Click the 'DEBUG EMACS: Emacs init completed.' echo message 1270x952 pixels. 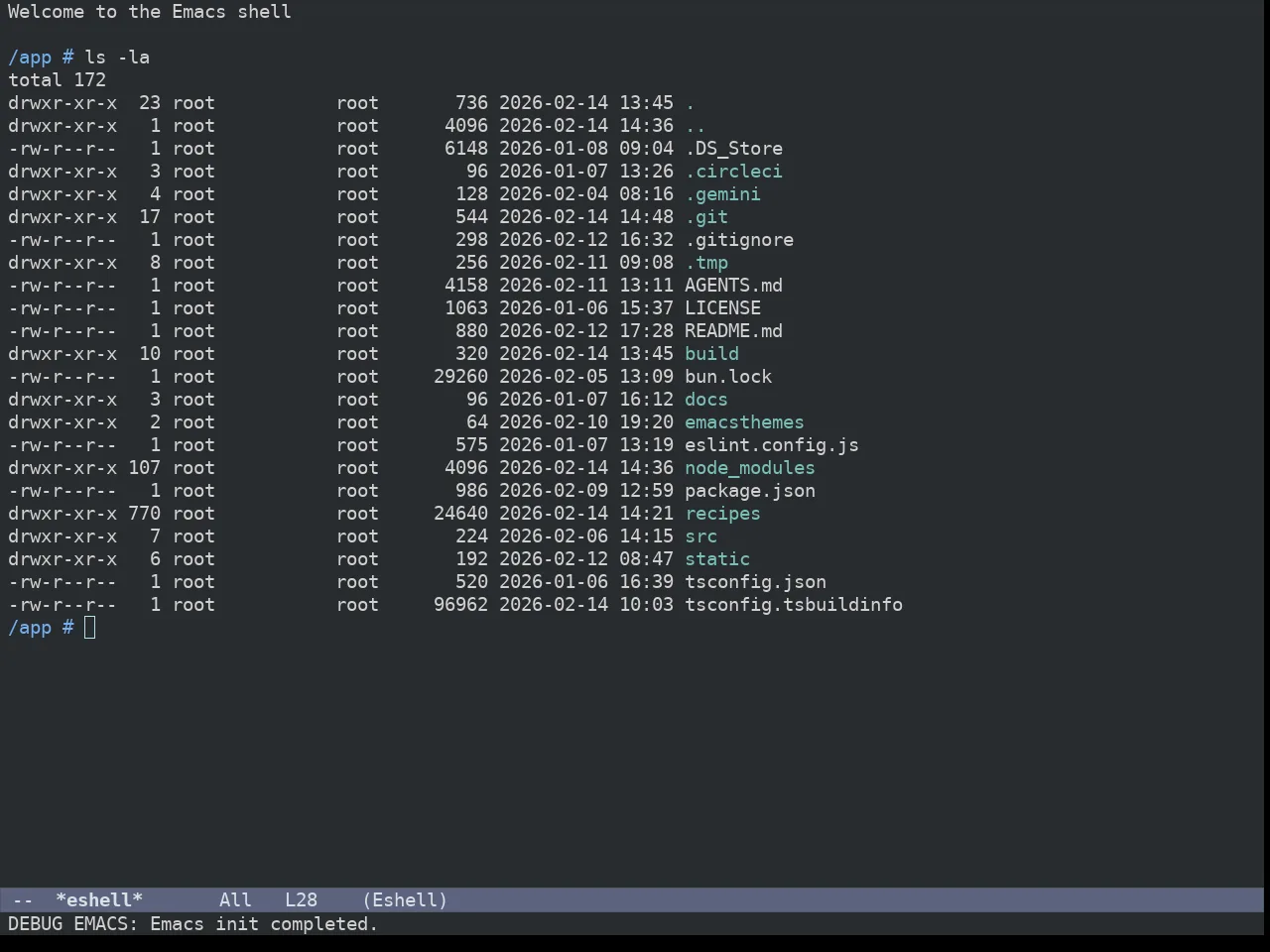coord(193,924)
